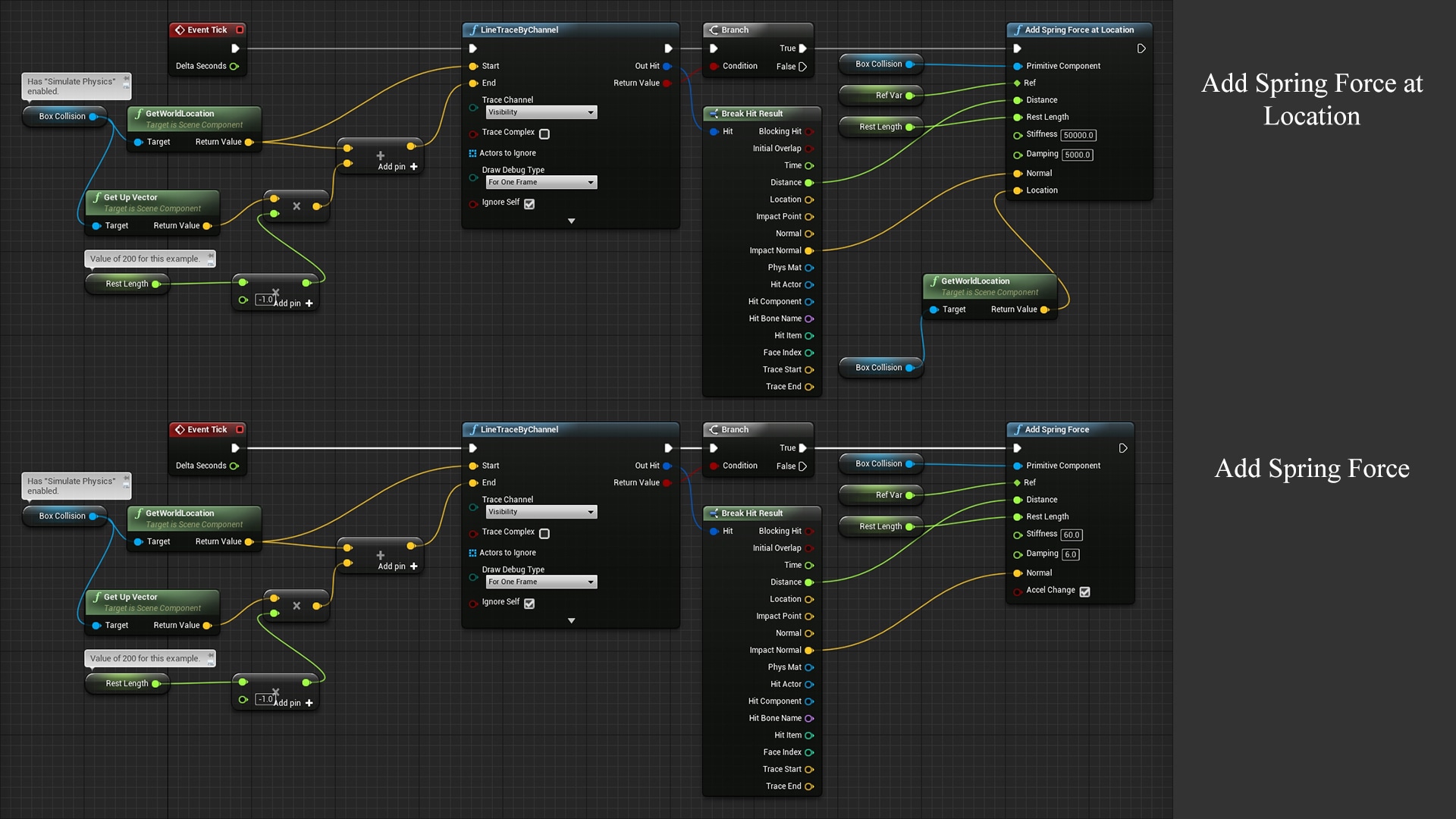Select the Add Spring Force node title
The width and height of the screenshot is (1456, 819).
(1056, 430)
